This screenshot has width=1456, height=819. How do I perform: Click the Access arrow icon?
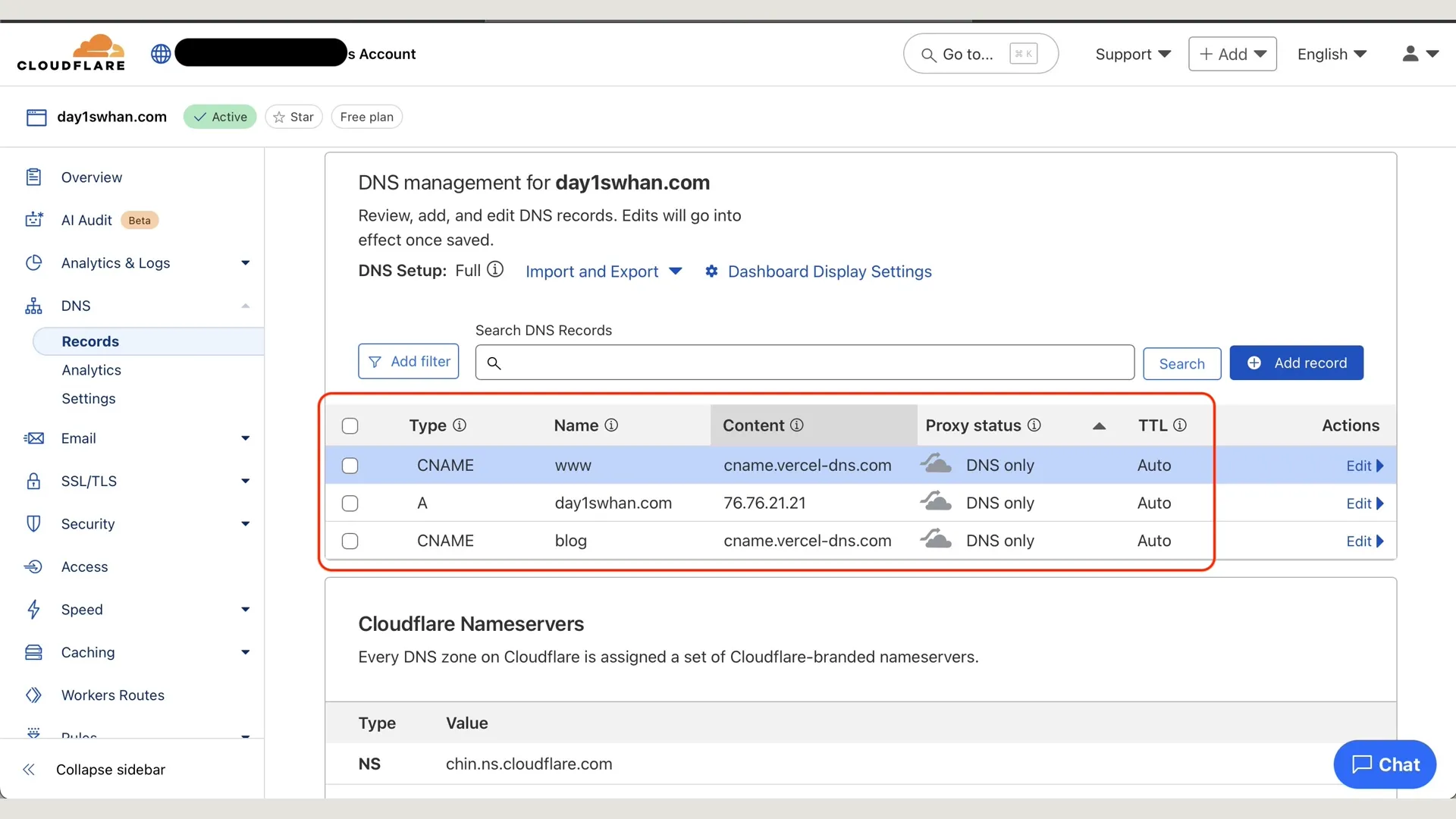pos(33,566)
